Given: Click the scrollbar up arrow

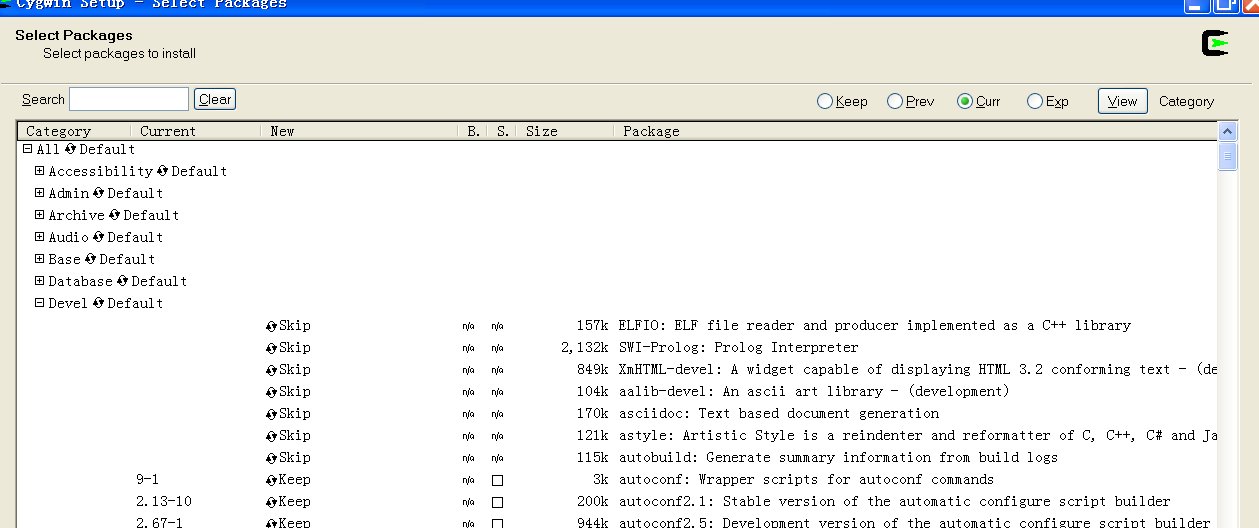Looking at the screenshot, I should pos(1228,132).
